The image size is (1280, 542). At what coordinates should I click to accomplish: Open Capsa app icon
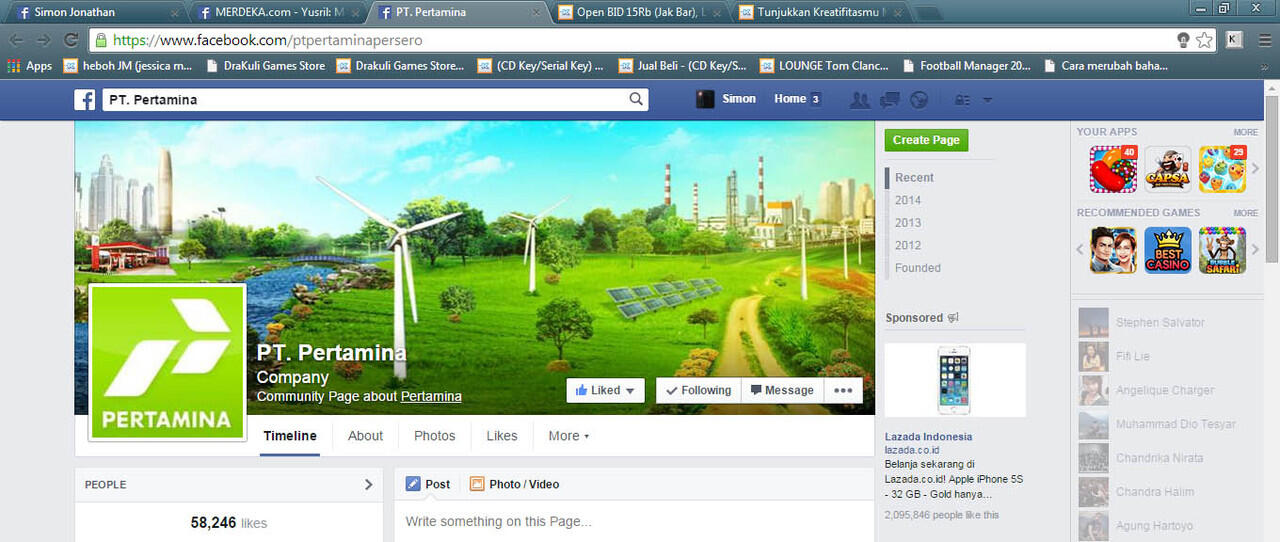(1167, 169)
